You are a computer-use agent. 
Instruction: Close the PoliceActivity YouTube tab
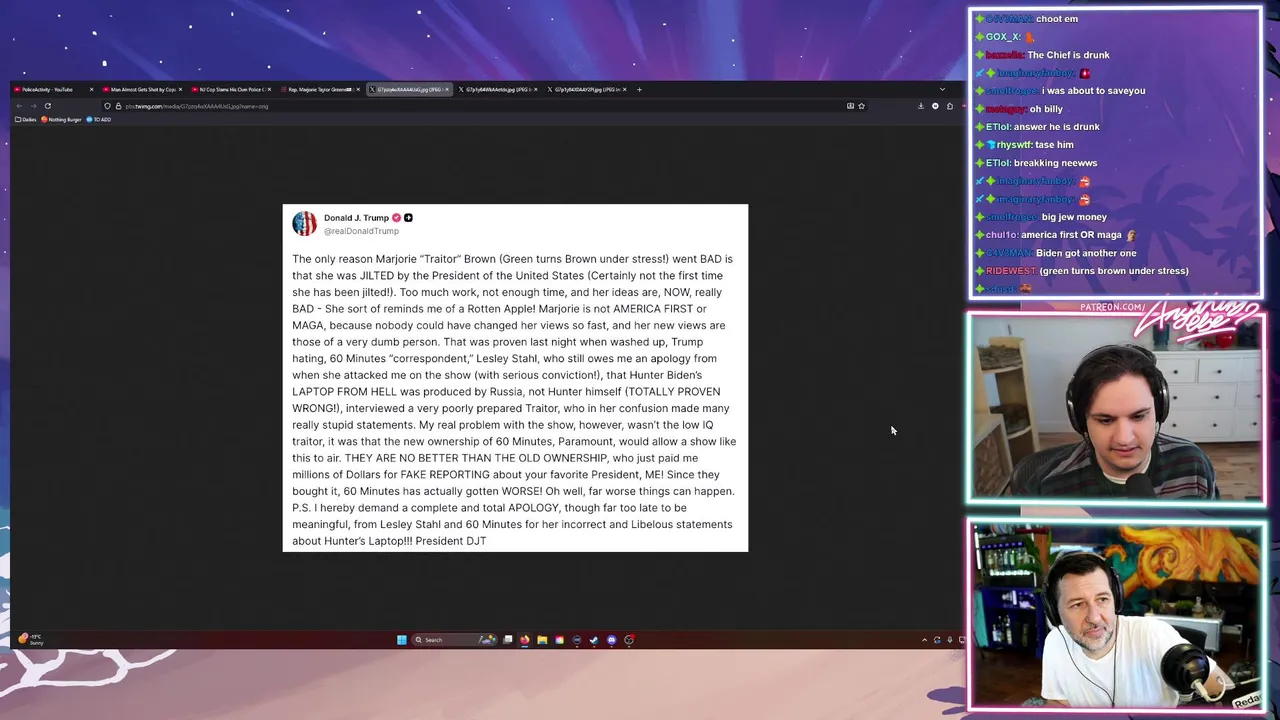point(91,89)
